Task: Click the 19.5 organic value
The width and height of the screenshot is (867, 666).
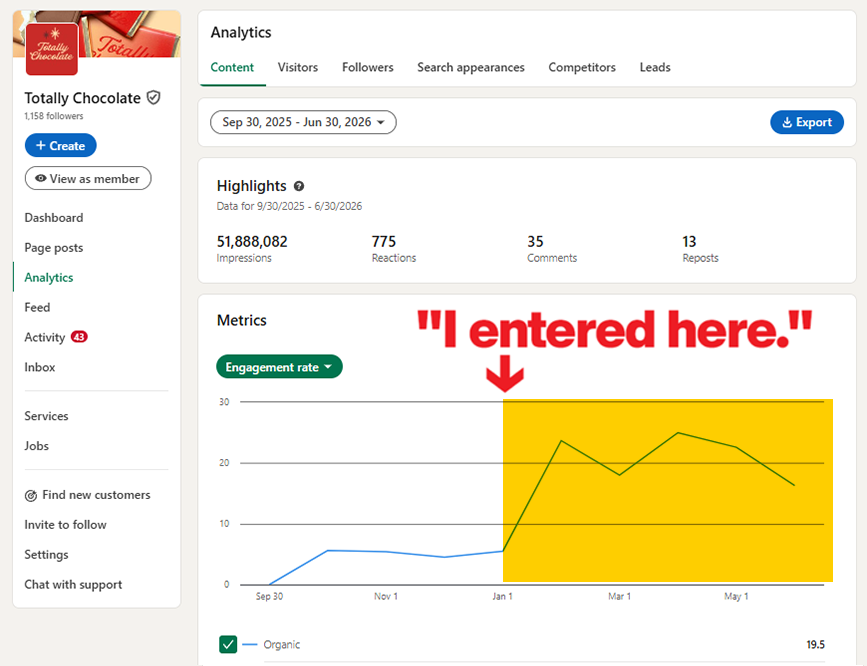Action: tap(816, 644)
